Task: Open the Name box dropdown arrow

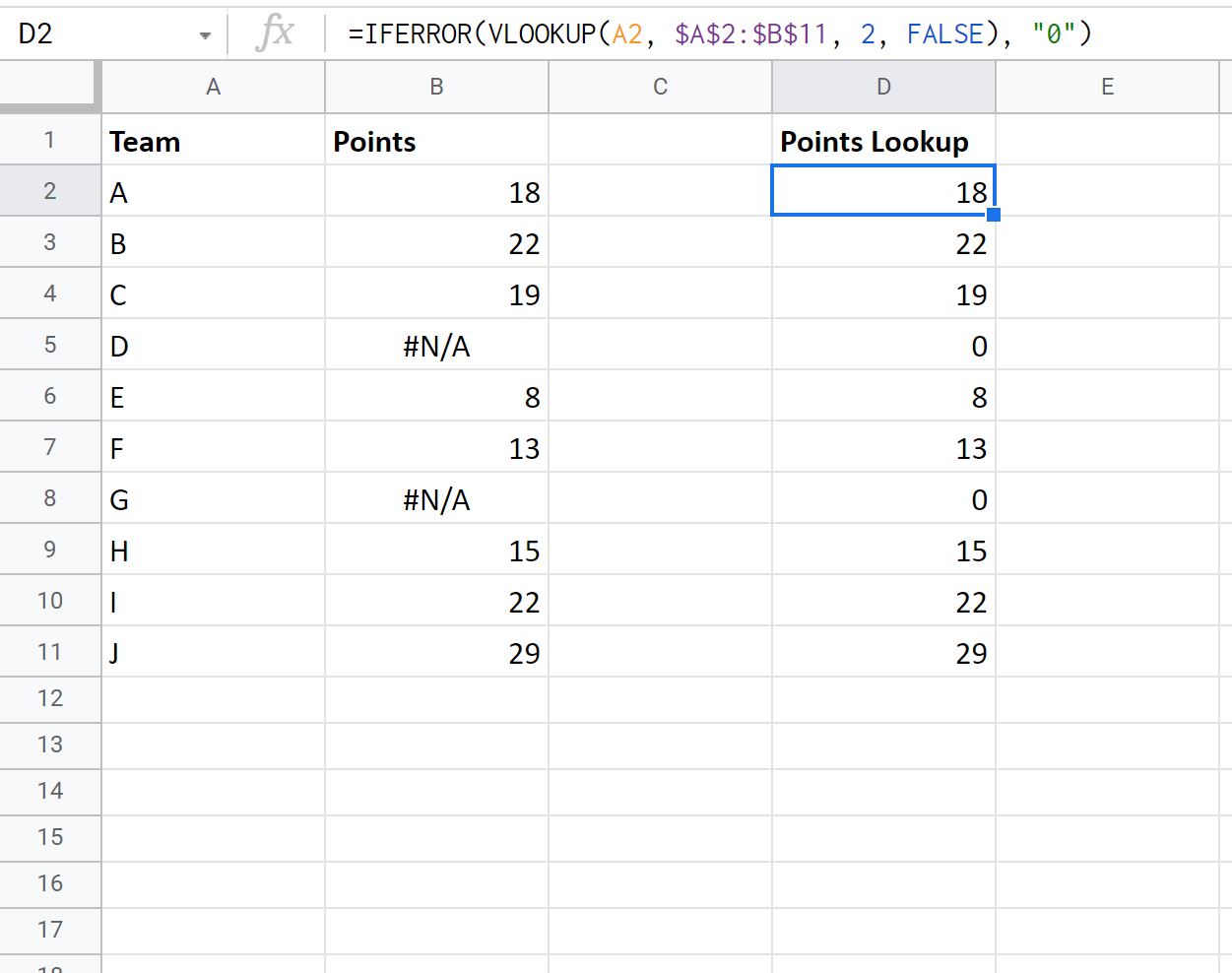Action: tap(205, 35)
